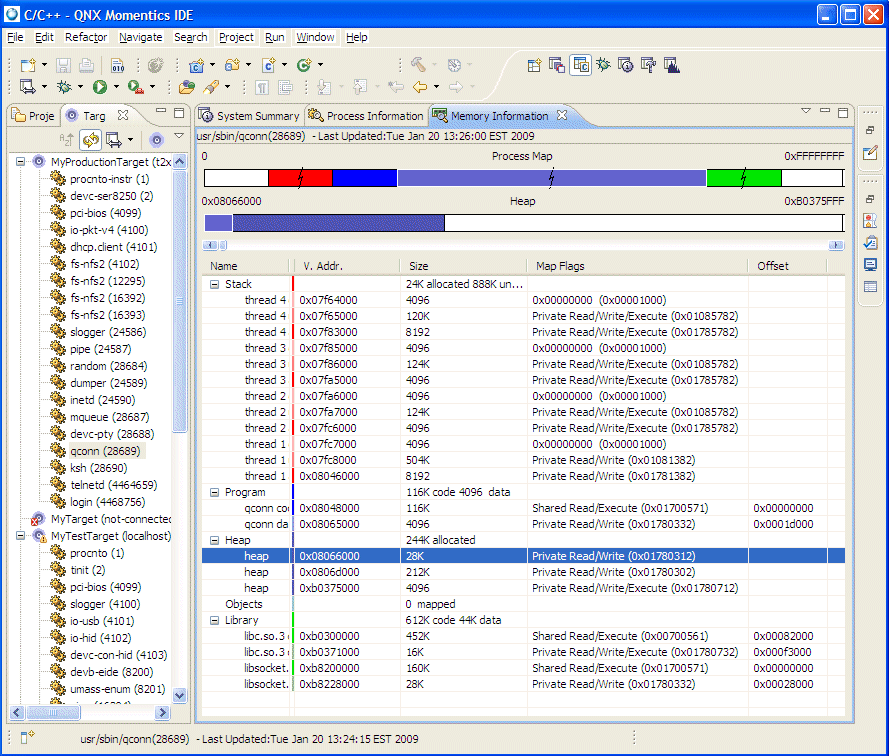This screenshot has height=756, width=889.
Task: Click the horizontal scrollbar below the Heap map
Action: [x=500, y=246]
